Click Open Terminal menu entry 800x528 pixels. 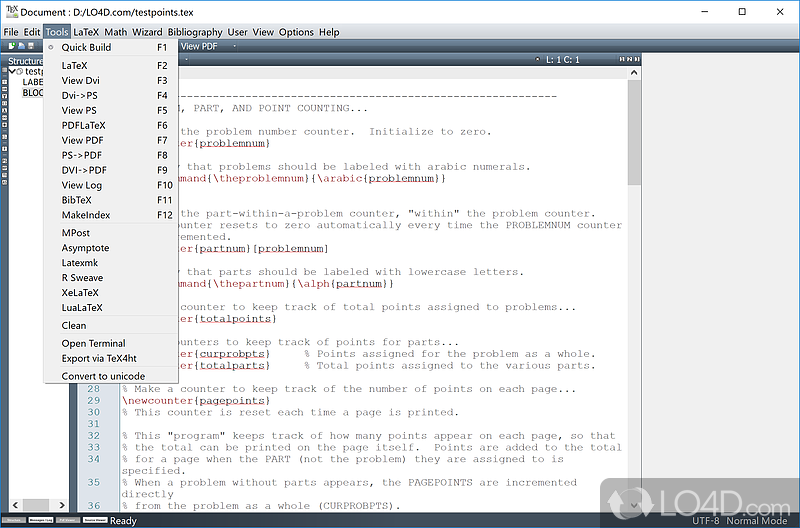[93, 343]
